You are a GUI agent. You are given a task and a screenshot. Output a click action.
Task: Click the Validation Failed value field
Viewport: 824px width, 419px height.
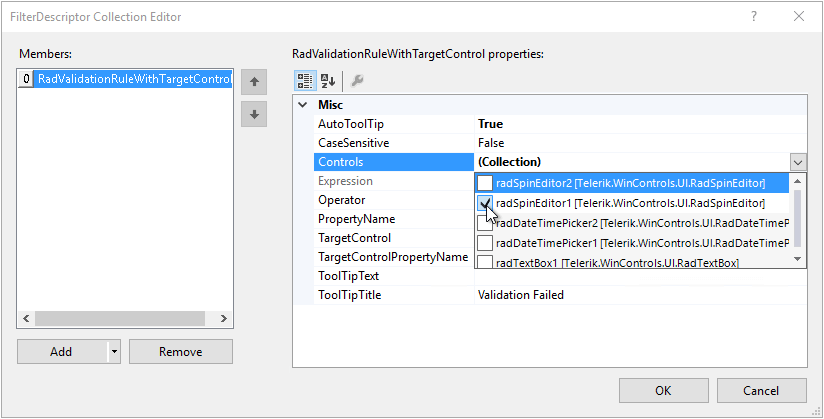click(x=641, y=295)
